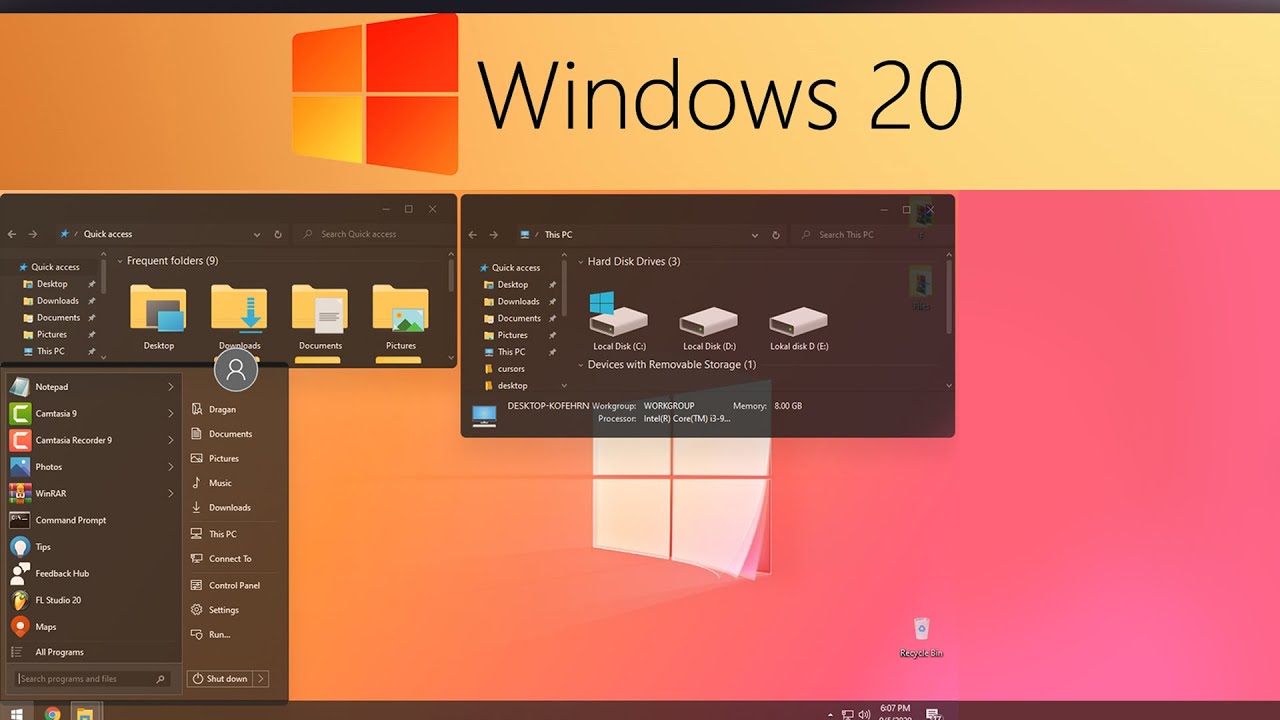The height and width of the screenshot is (720, 1280).
Task: Go back in This PC window
Action: click(x=472, y=235)
